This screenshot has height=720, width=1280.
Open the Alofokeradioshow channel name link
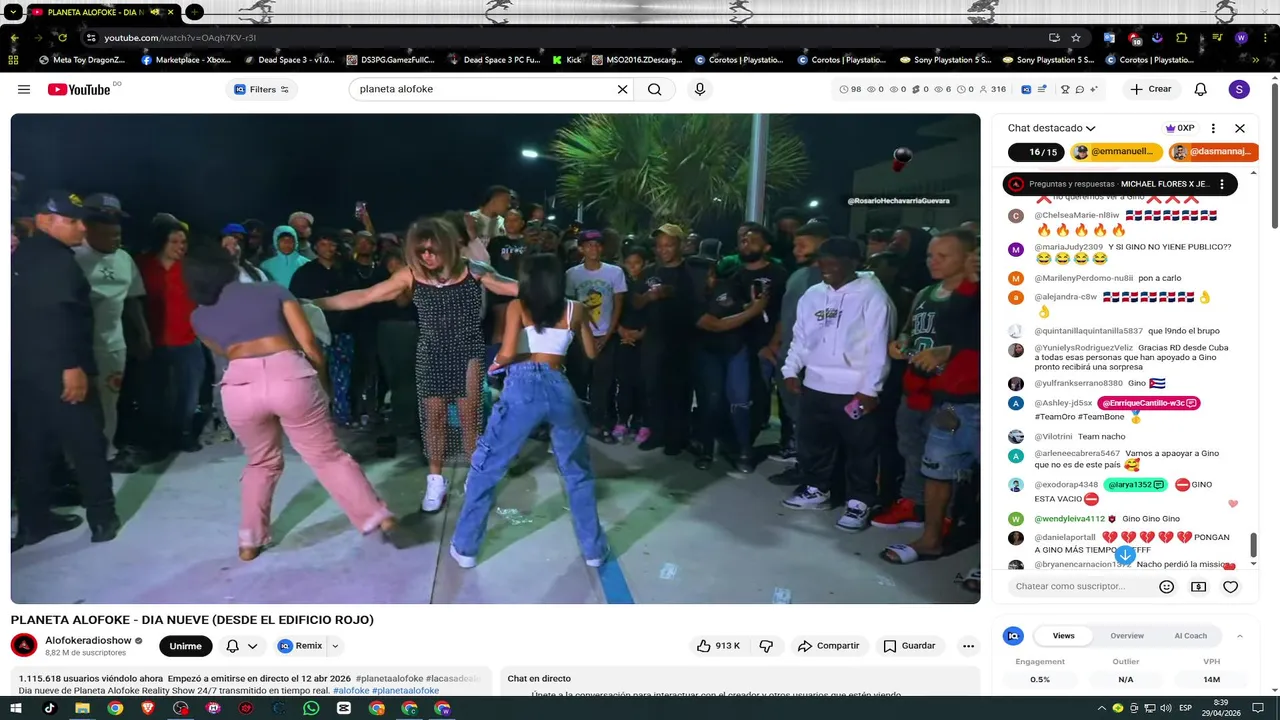pos(88,640)
